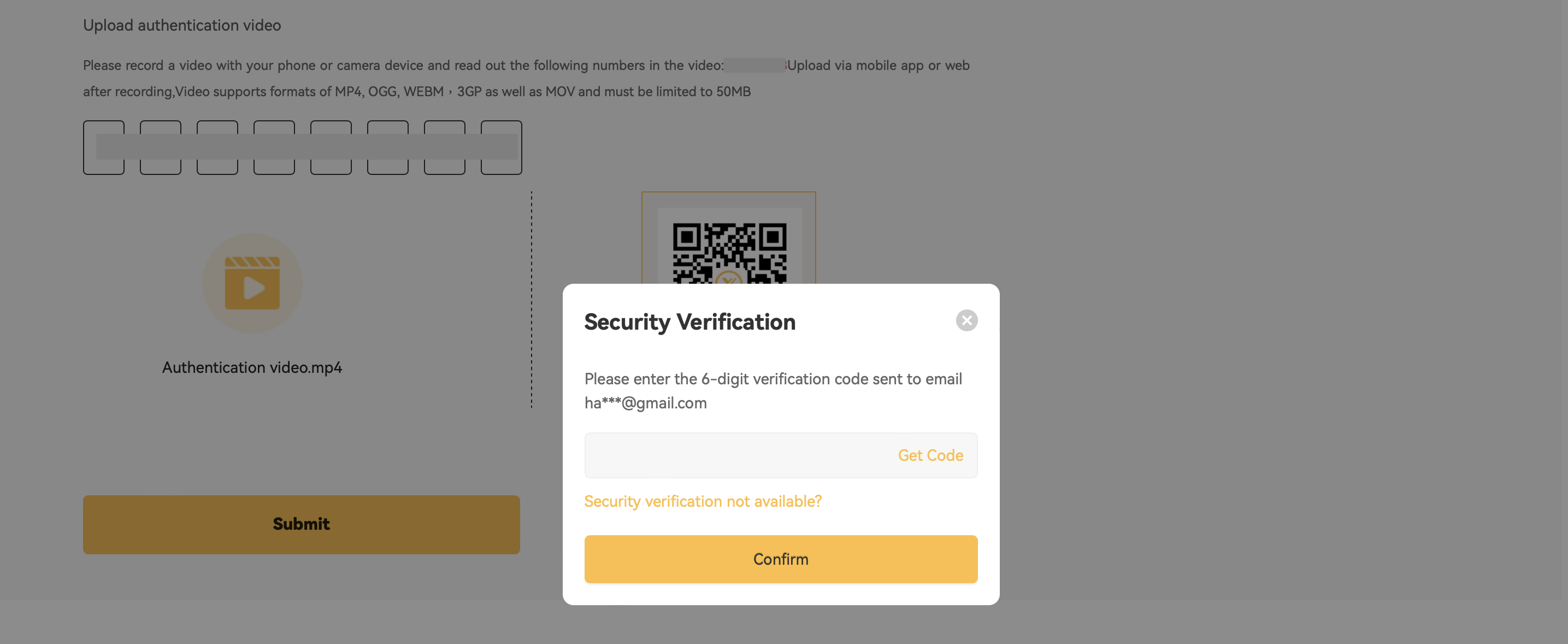1568x644 pixels.
Task: Click the first verification number box
Action: point(103,148)
